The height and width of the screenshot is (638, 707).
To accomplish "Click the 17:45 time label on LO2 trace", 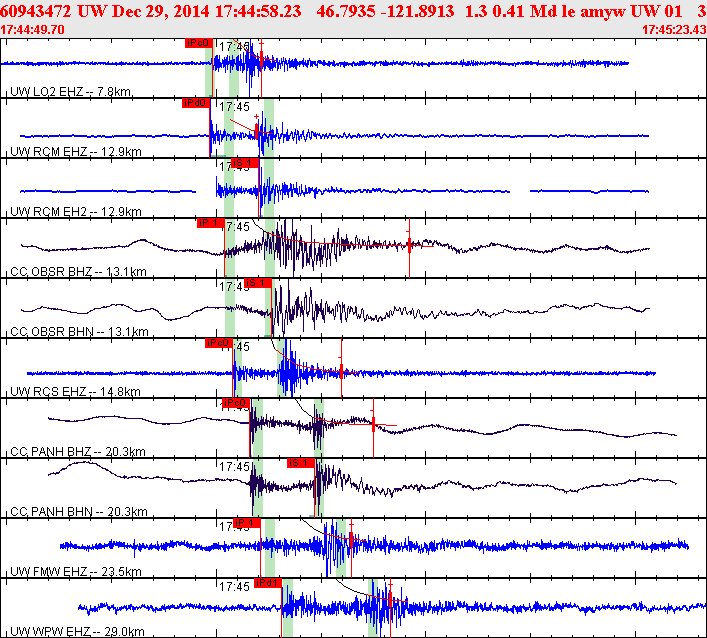I will pyautogui.click(x=234, y=46).
